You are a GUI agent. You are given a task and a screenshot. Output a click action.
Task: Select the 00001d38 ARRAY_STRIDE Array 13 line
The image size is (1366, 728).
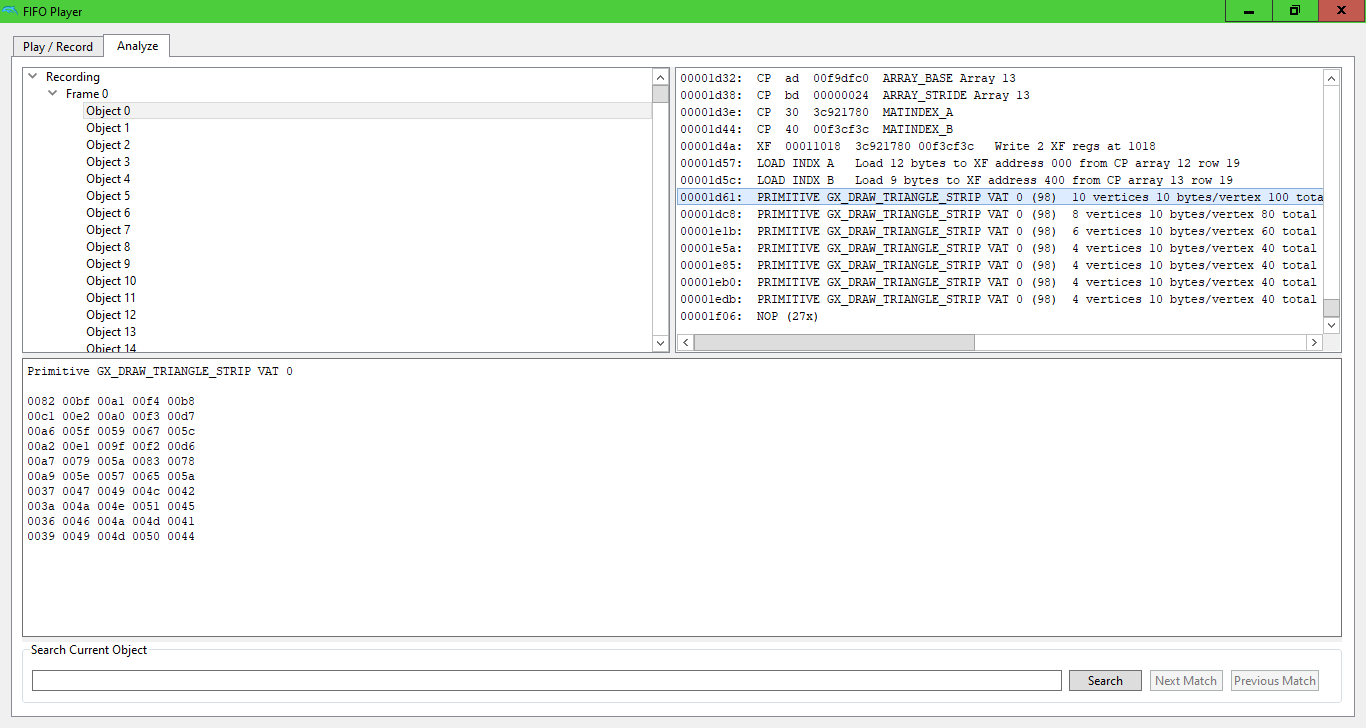[999, 95]
